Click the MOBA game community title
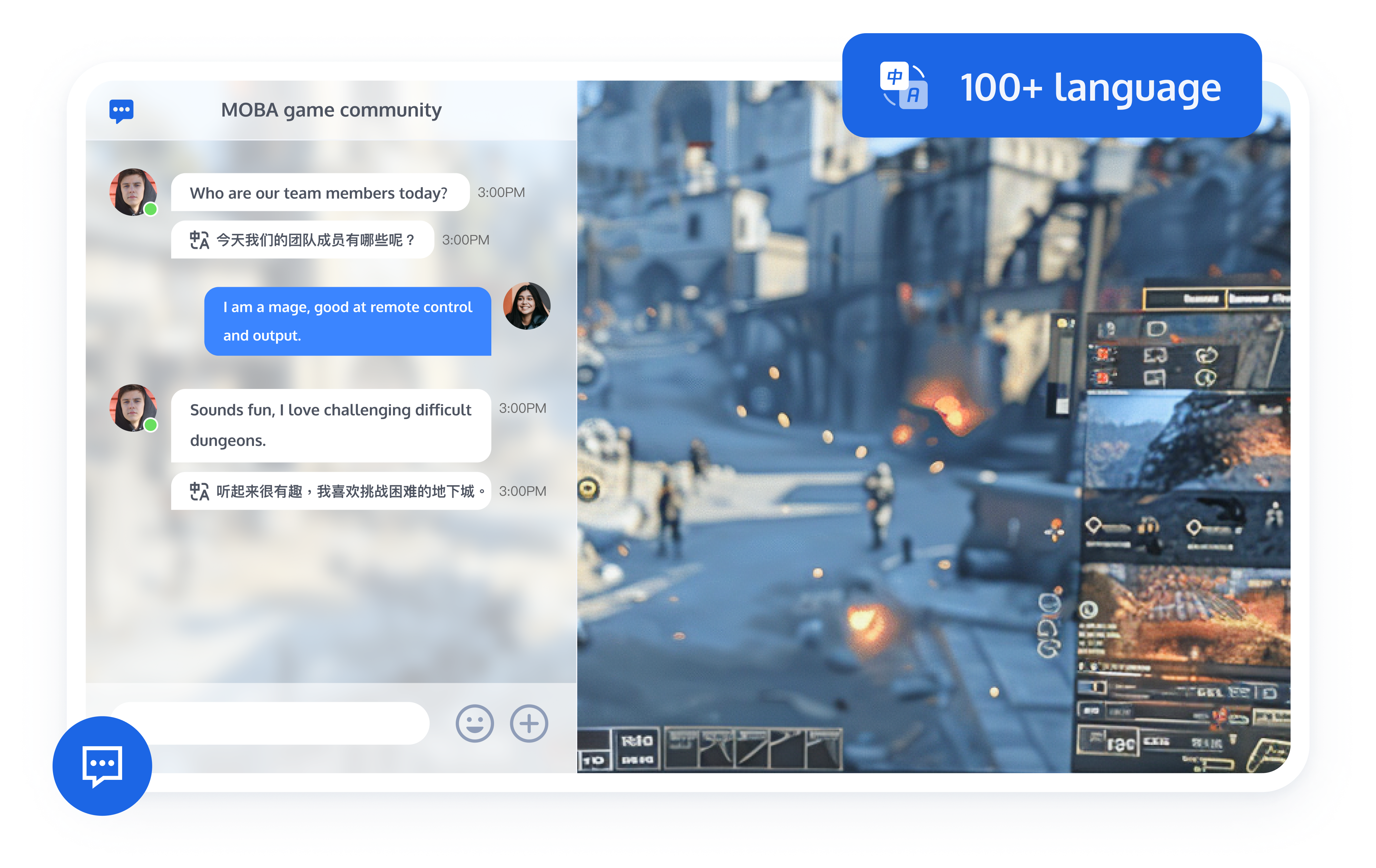This screenshot has height=868, width=1376. pos(331,110)
